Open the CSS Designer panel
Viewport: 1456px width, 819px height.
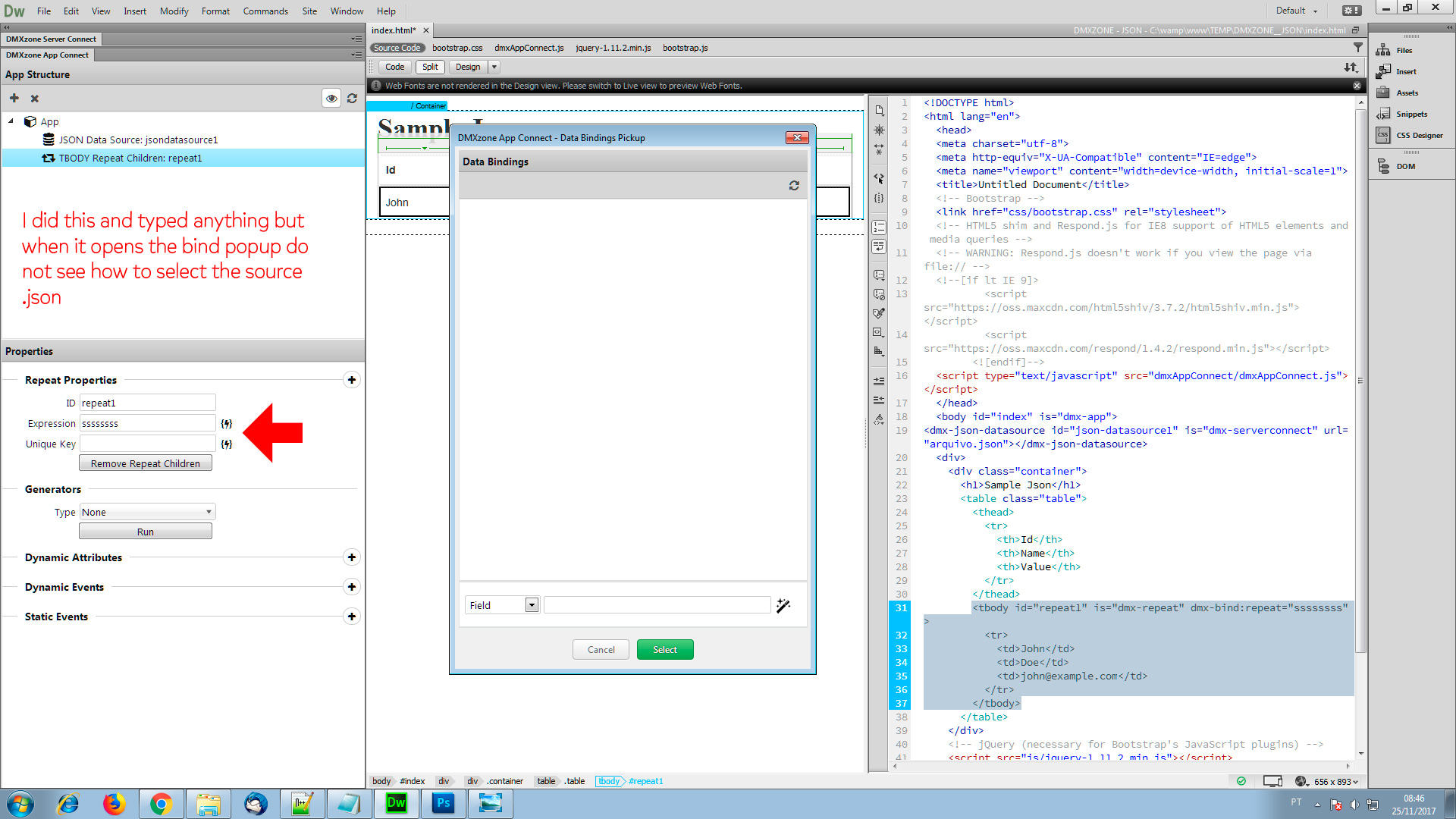click(1410, 135)
